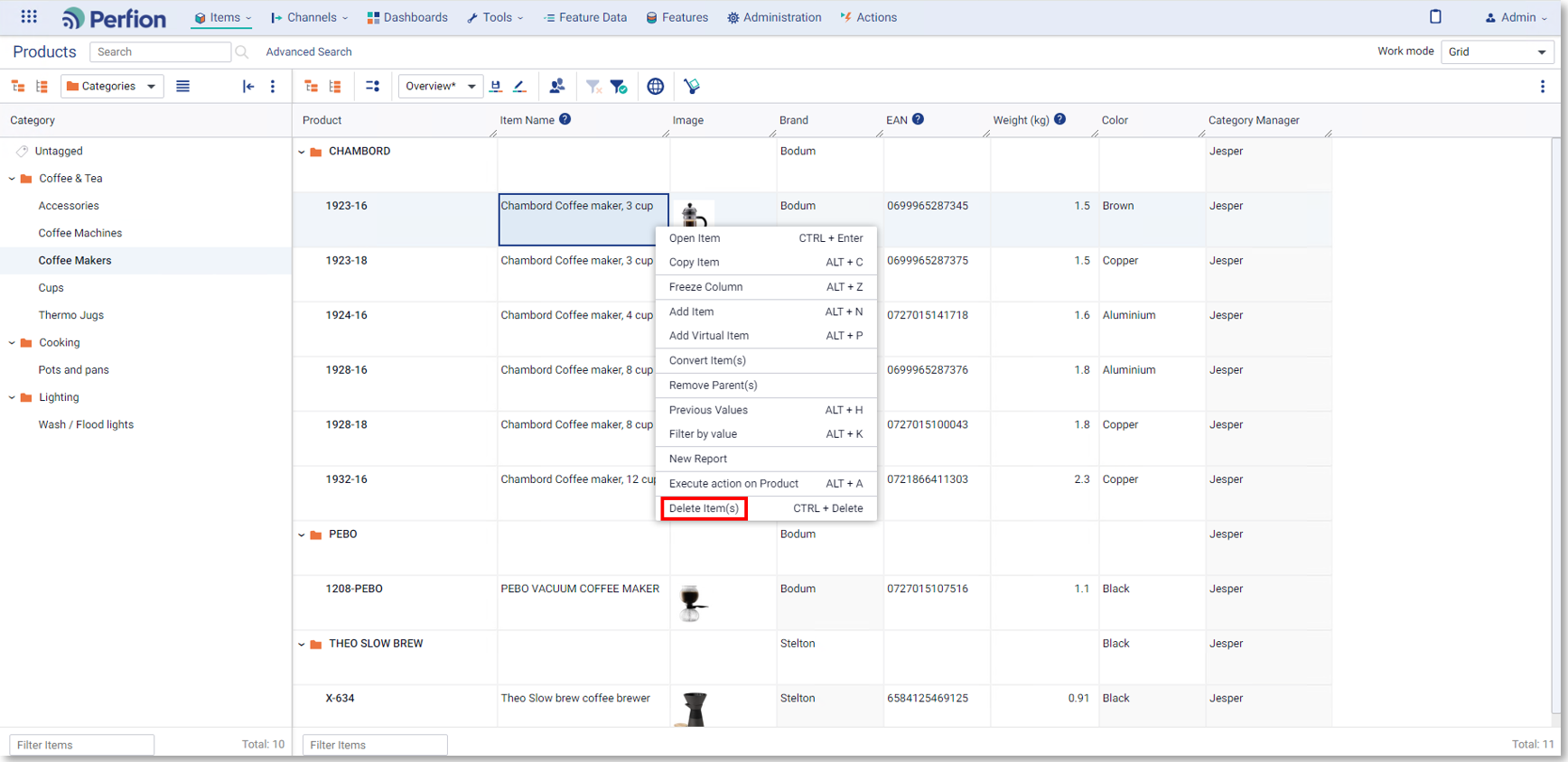Select Copy Item from the context menu

(x=766, y=263)
